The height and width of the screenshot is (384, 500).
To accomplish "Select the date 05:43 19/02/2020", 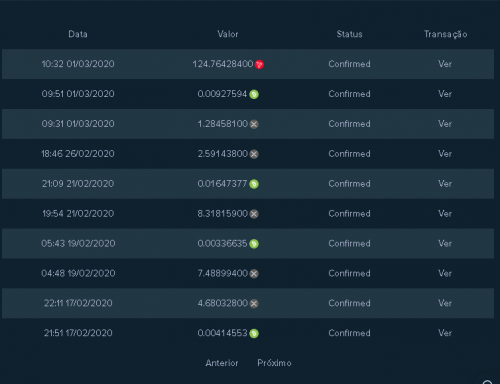I will pos(78,243).
